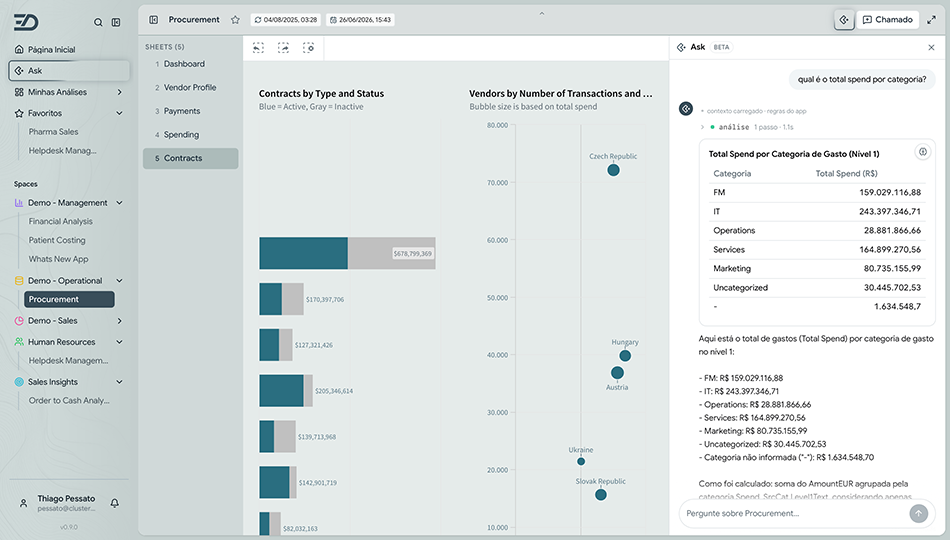
Task: Collapse Demo - Management space
Action: [x=119, y=203]
